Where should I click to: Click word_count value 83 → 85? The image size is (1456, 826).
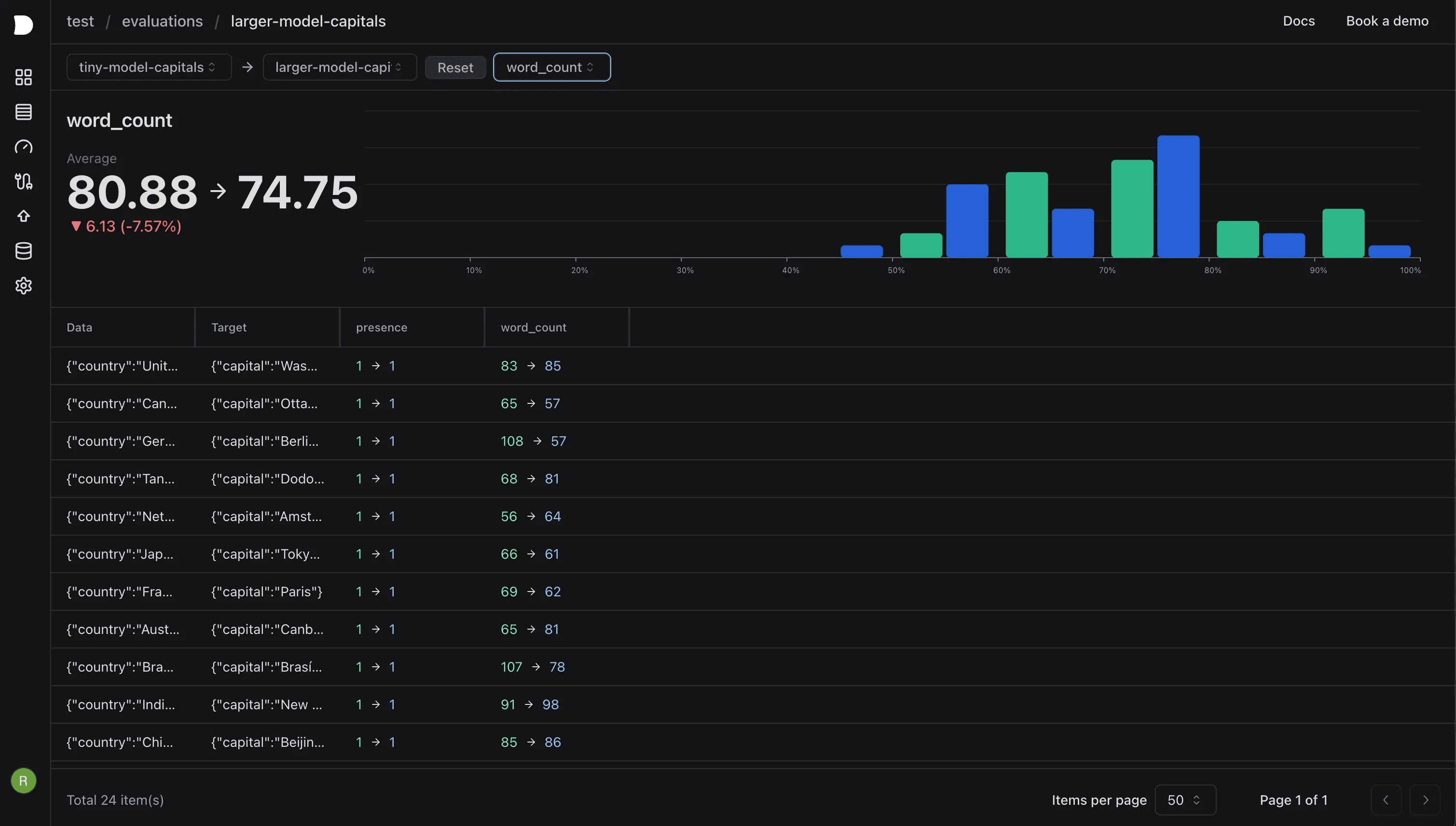(x=530, y=366)
